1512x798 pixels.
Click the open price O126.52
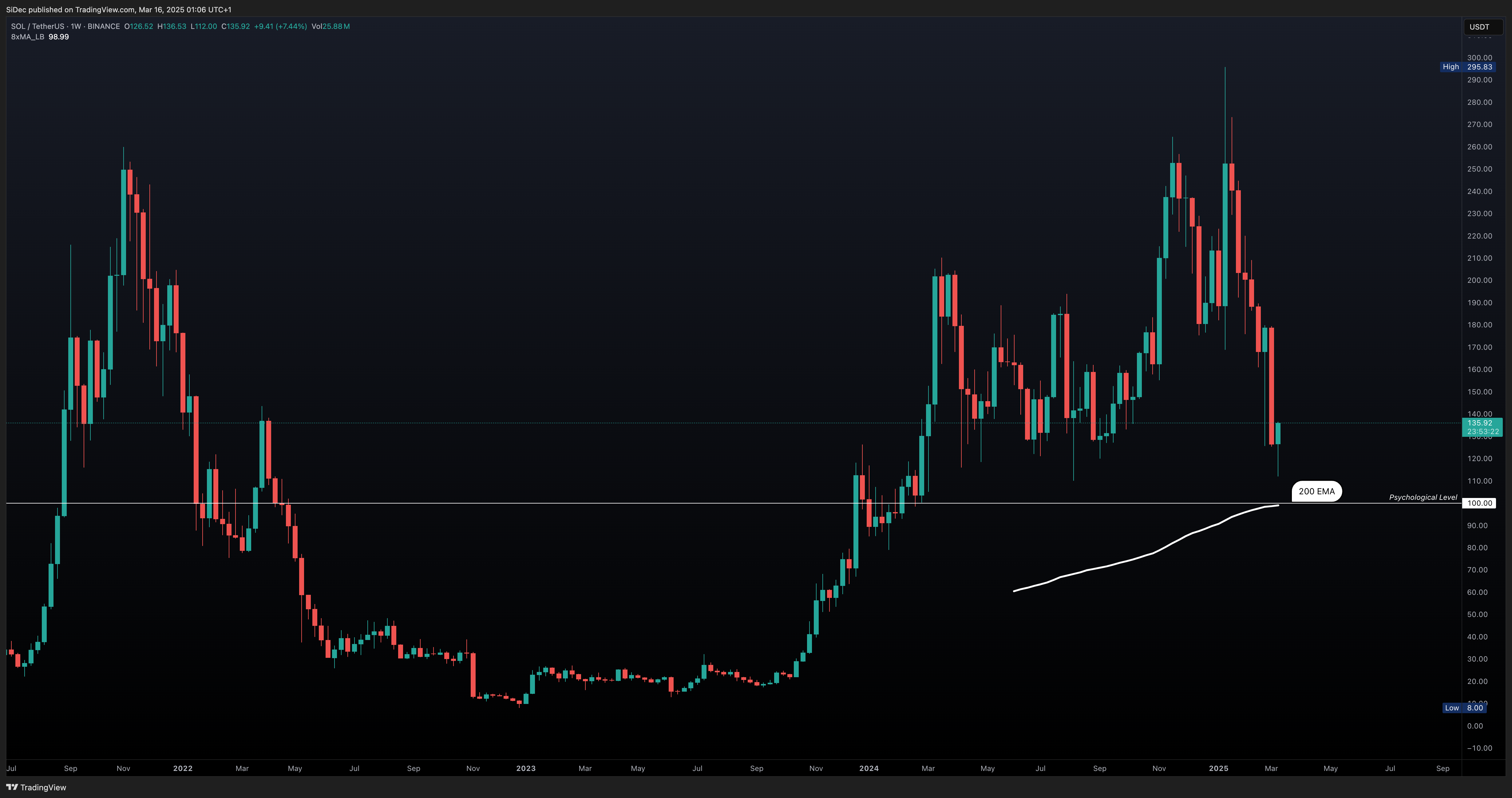pos(139,26)
